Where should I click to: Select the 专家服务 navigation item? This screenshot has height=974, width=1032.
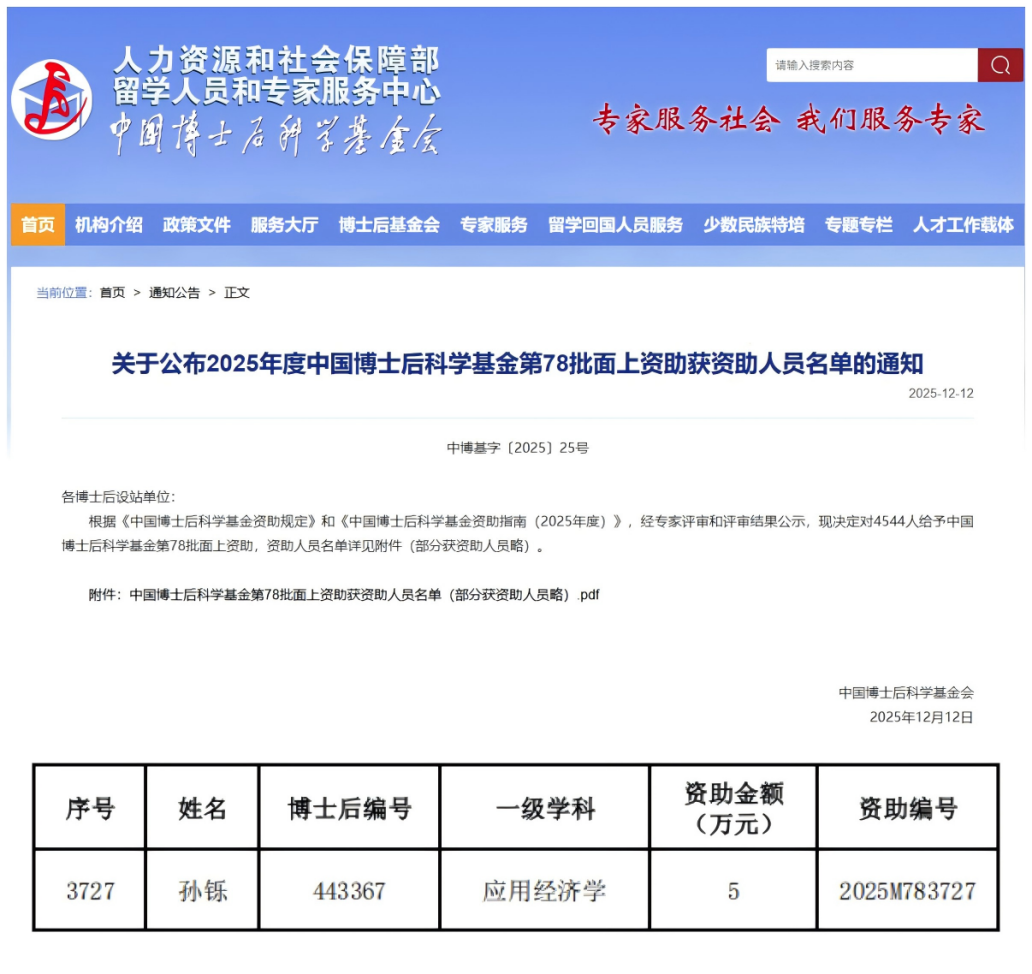pos(494,225)
